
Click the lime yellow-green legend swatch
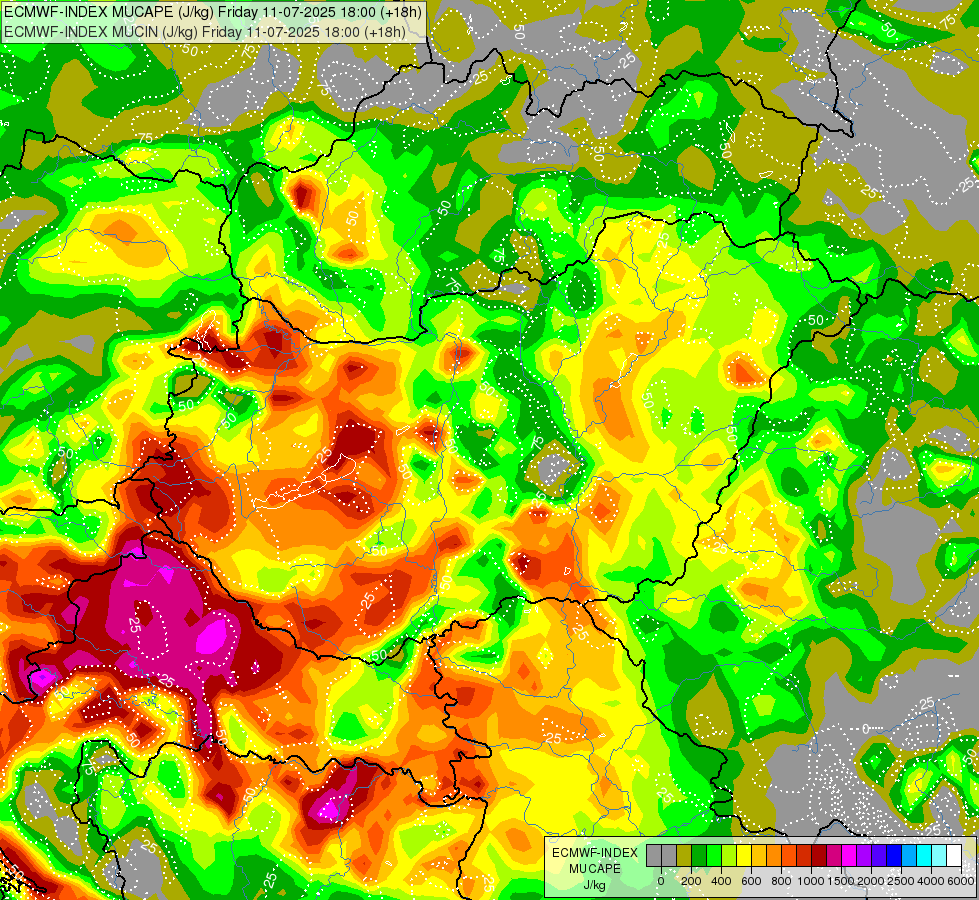(x=729, y=856)
